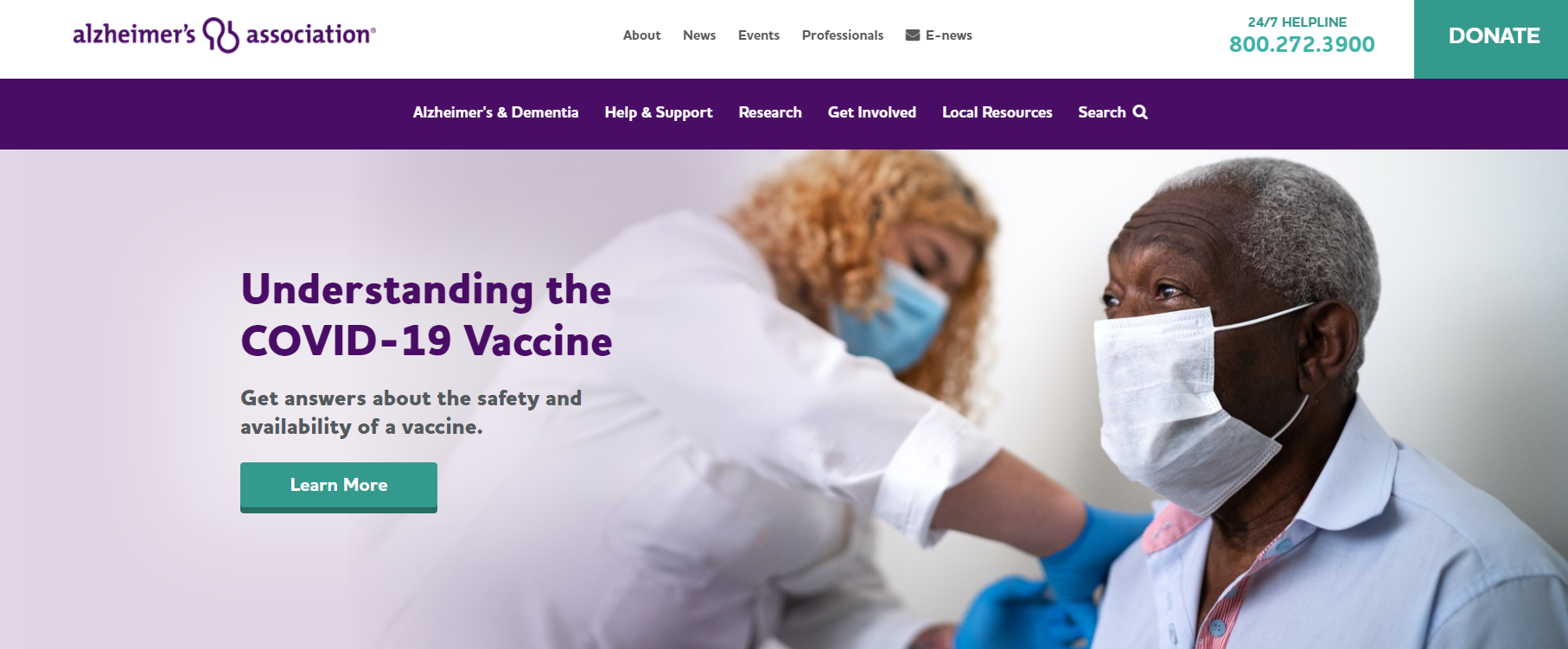Open the Get Involved menu item
Screen dimensions: 1568x649
tap(872, 112)
